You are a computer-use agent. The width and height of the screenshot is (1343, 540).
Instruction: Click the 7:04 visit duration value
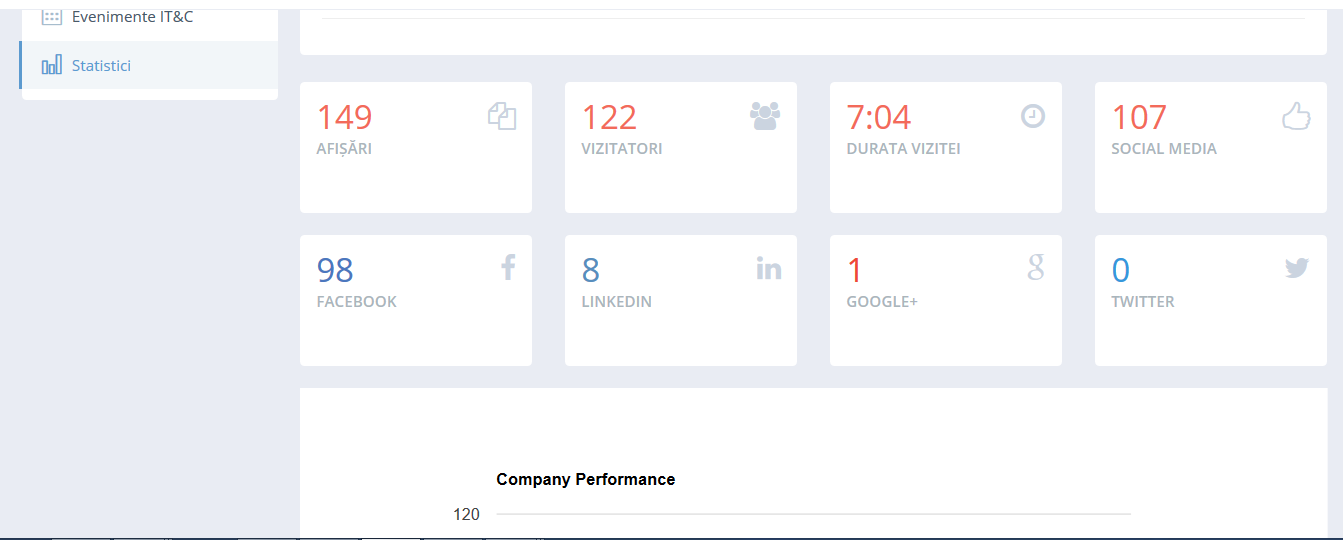(878, 118)
